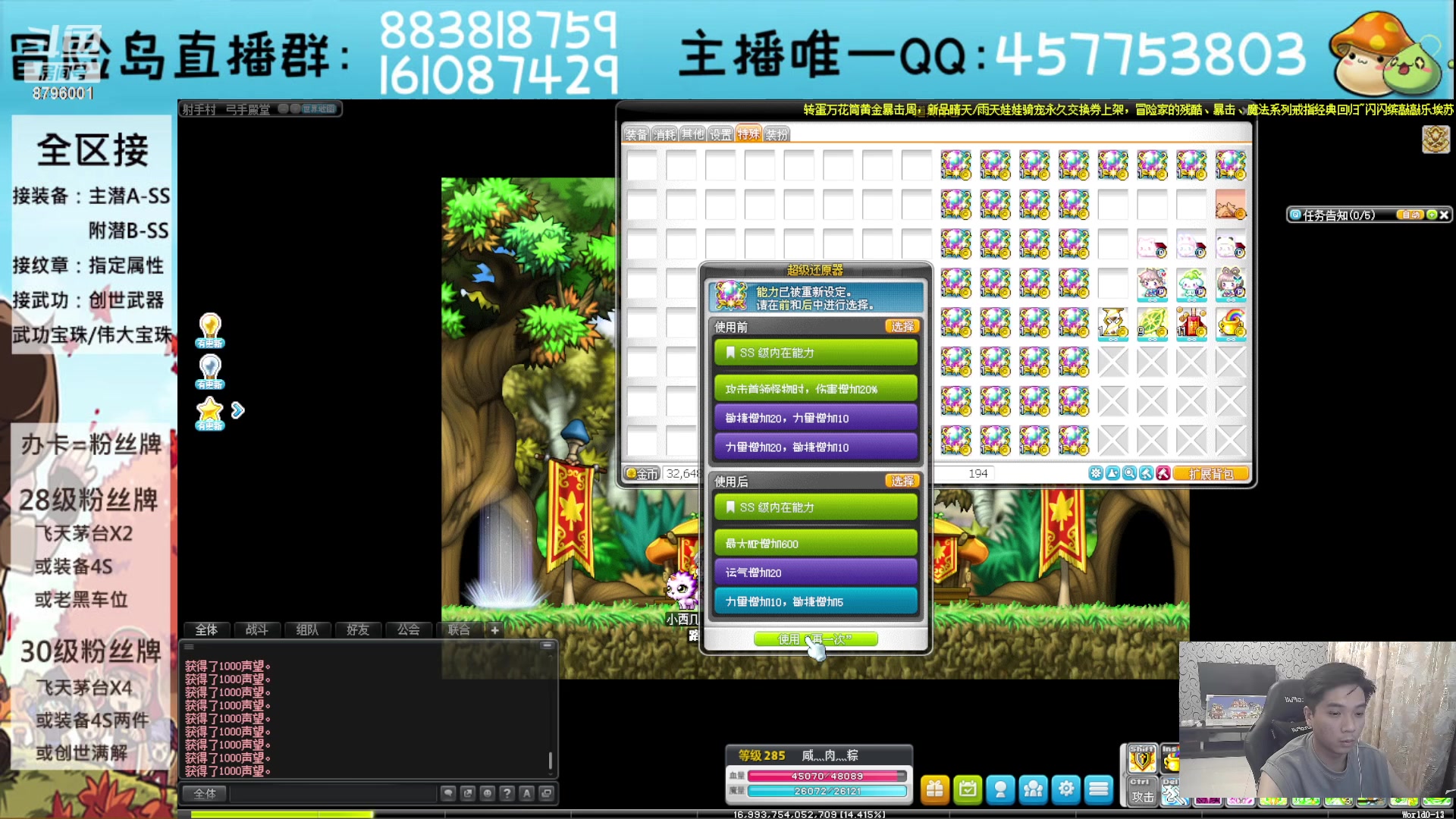Click the inventory magnifier search icon
Screen dimensions: 1456x819
pos(1129,473)
